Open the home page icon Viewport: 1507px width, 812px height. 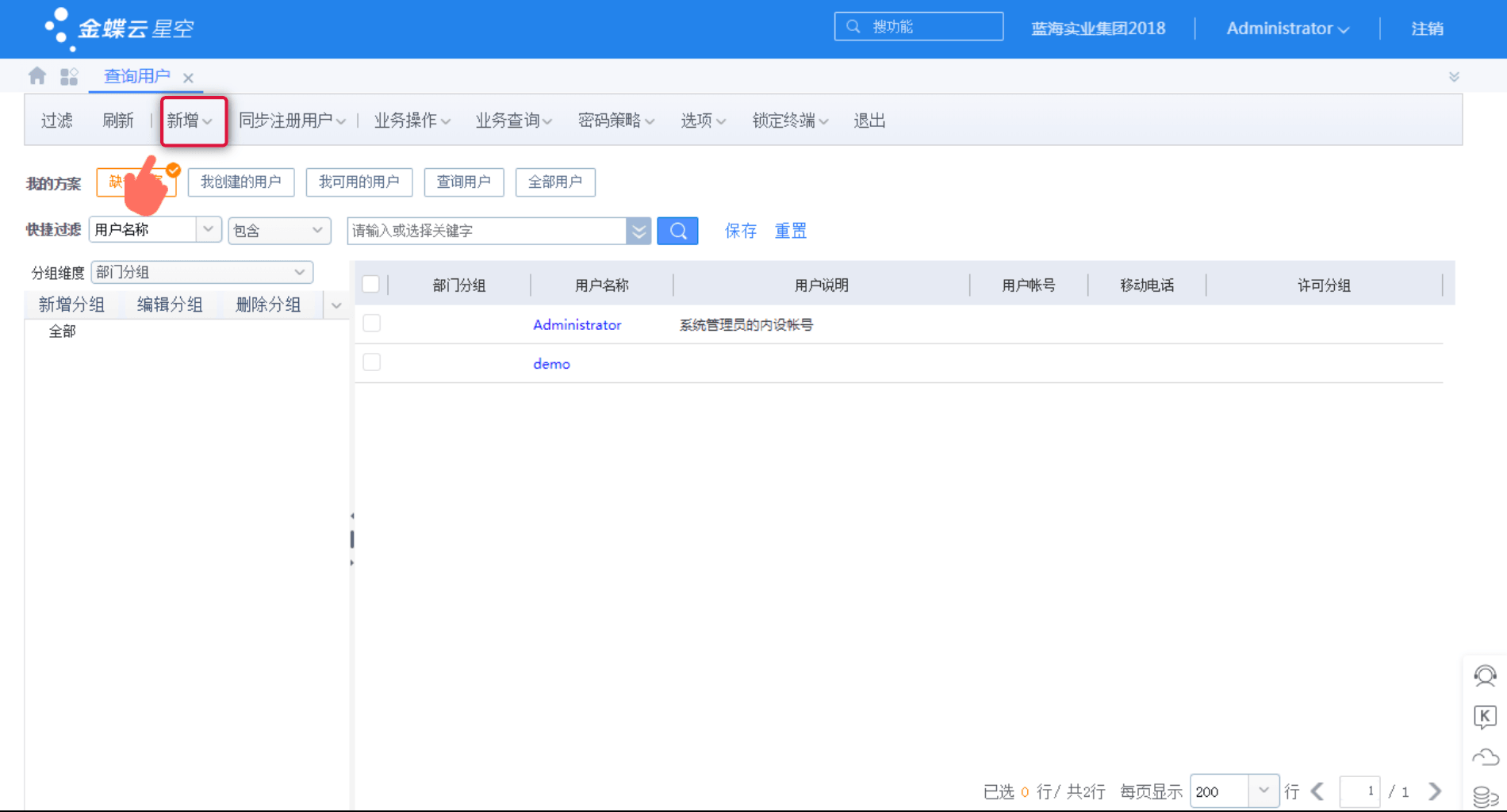pyautogui.click(x=36, y=75)
